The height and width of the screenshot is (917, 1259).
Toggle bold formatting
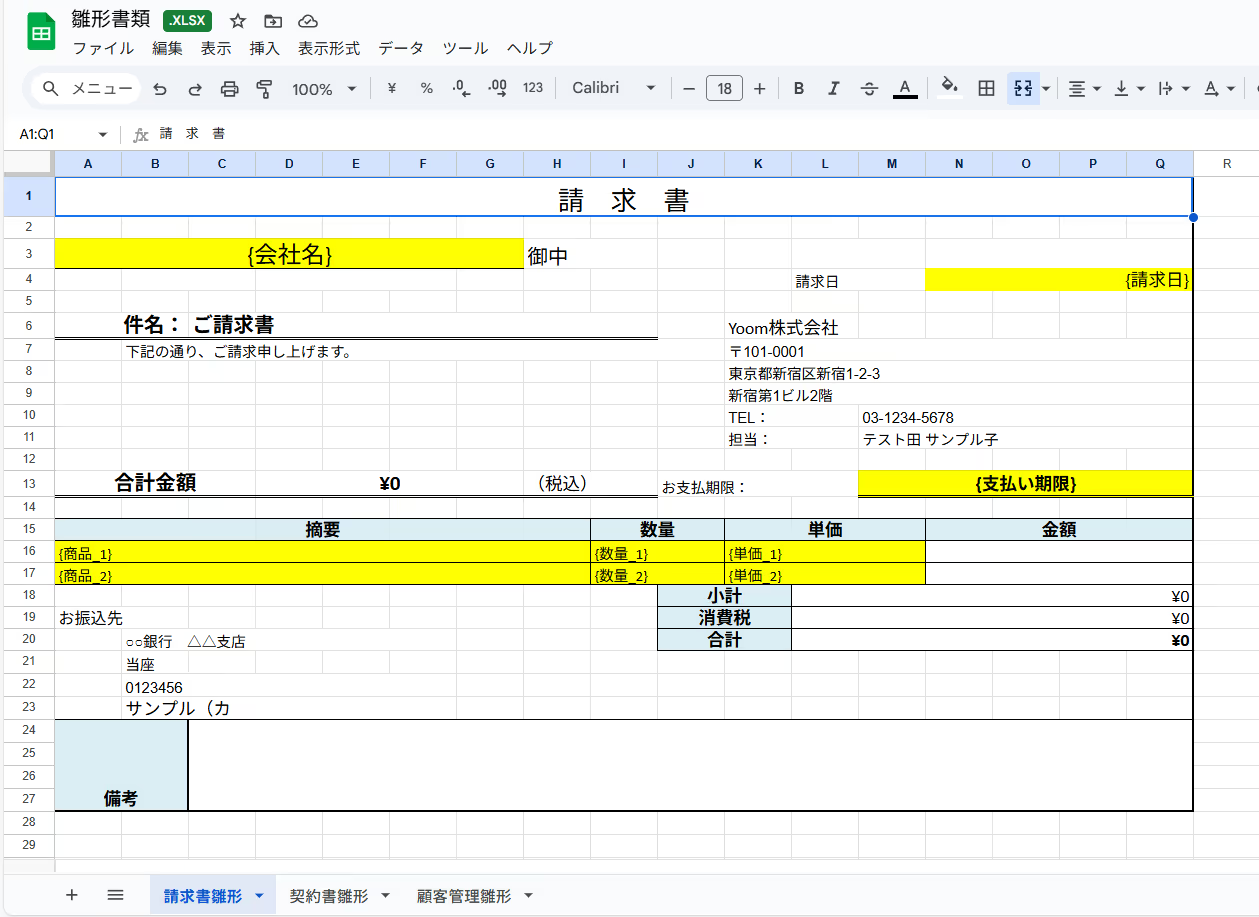(x=799, y=88)
